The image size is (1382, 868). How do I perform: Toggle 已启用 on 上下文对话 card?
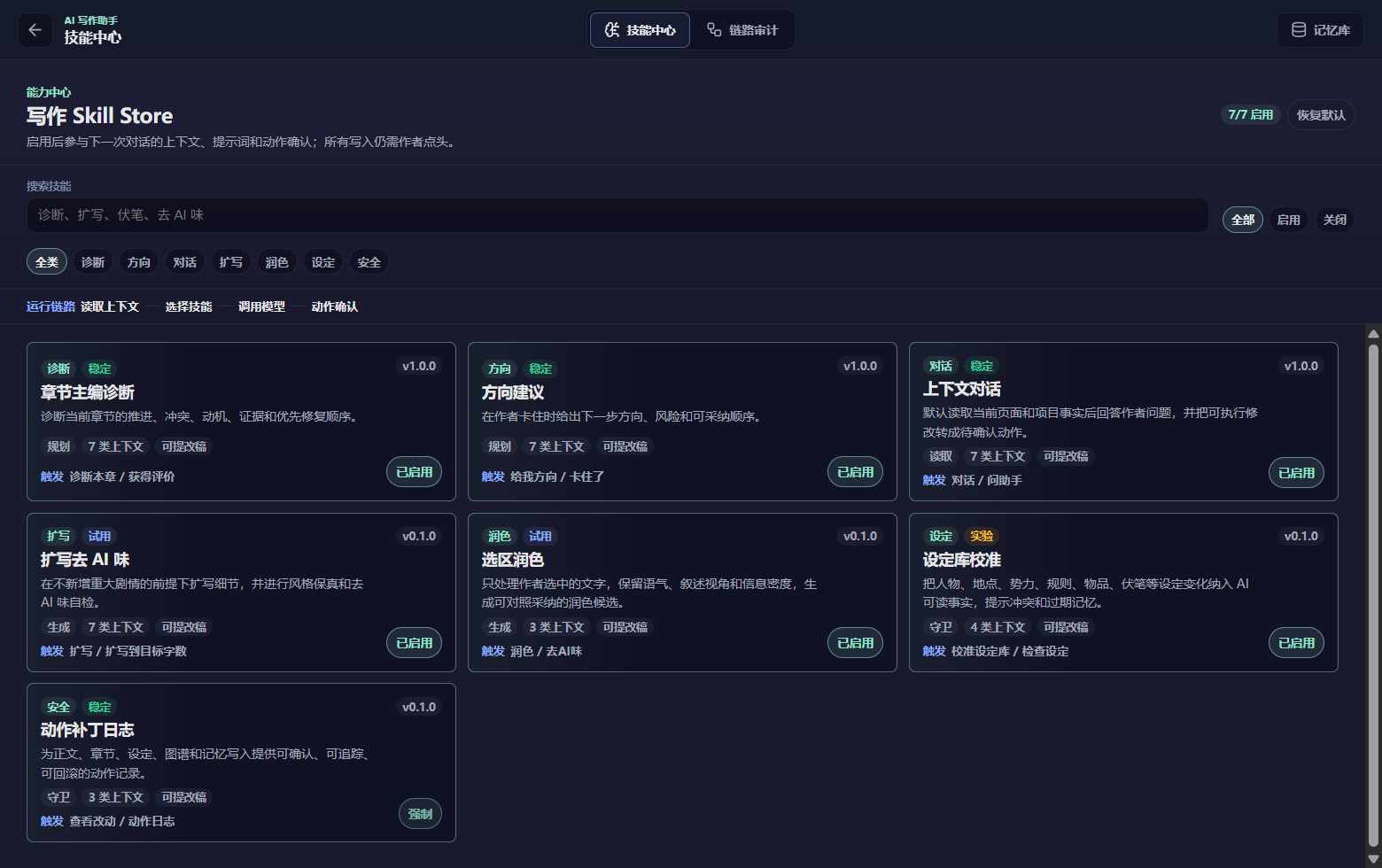tap(1296, 473)
